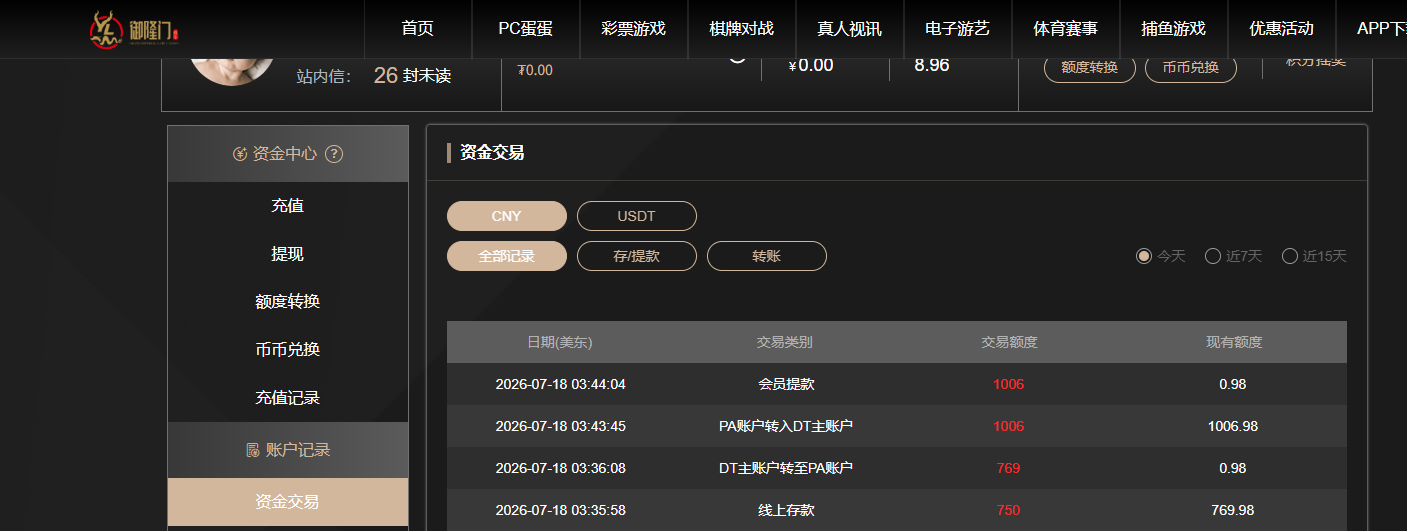1407x531 pixels.
Task: Select the 近7天 radio option
Action: (1213, 256)
